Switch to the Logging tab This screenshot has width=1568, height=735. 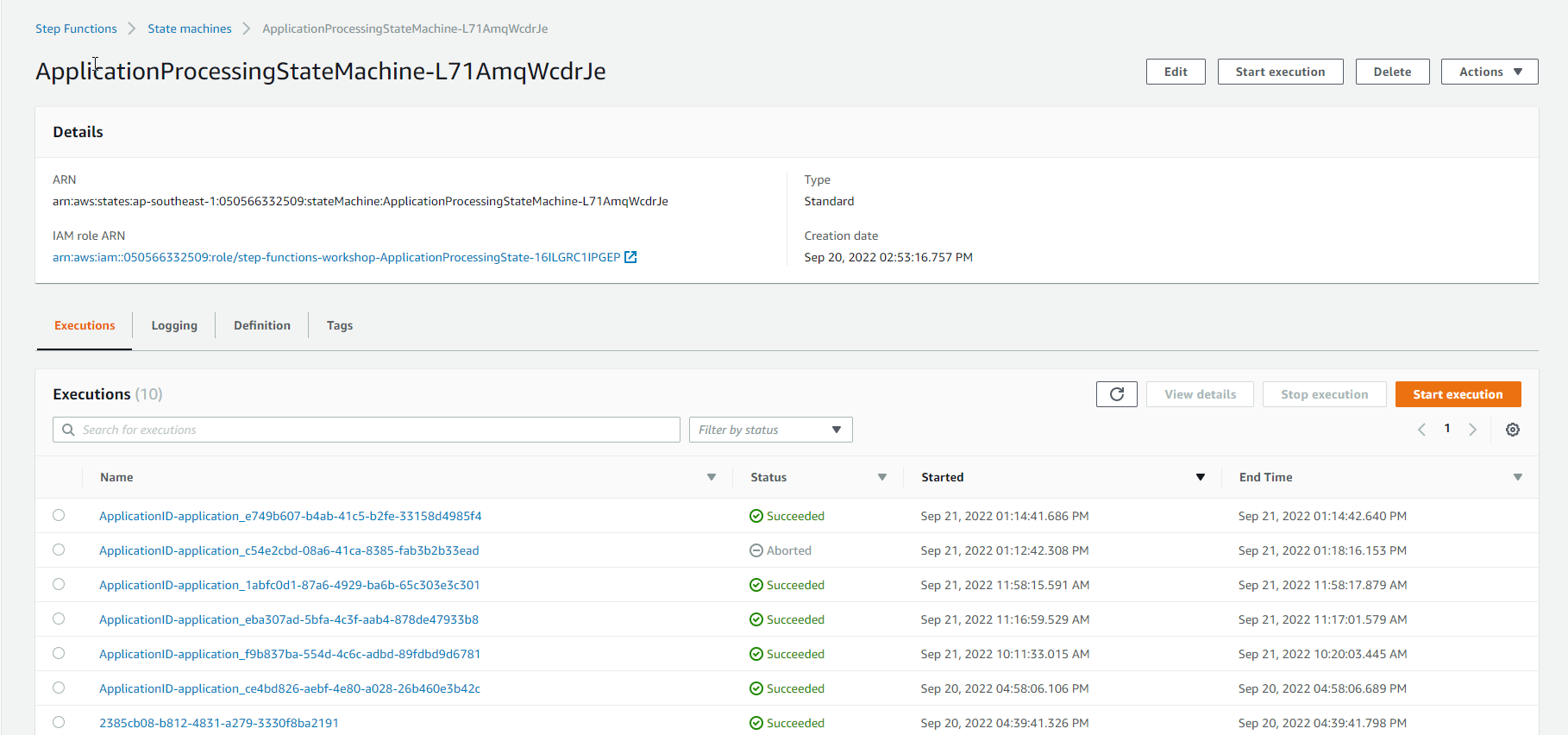coord(174,325)
